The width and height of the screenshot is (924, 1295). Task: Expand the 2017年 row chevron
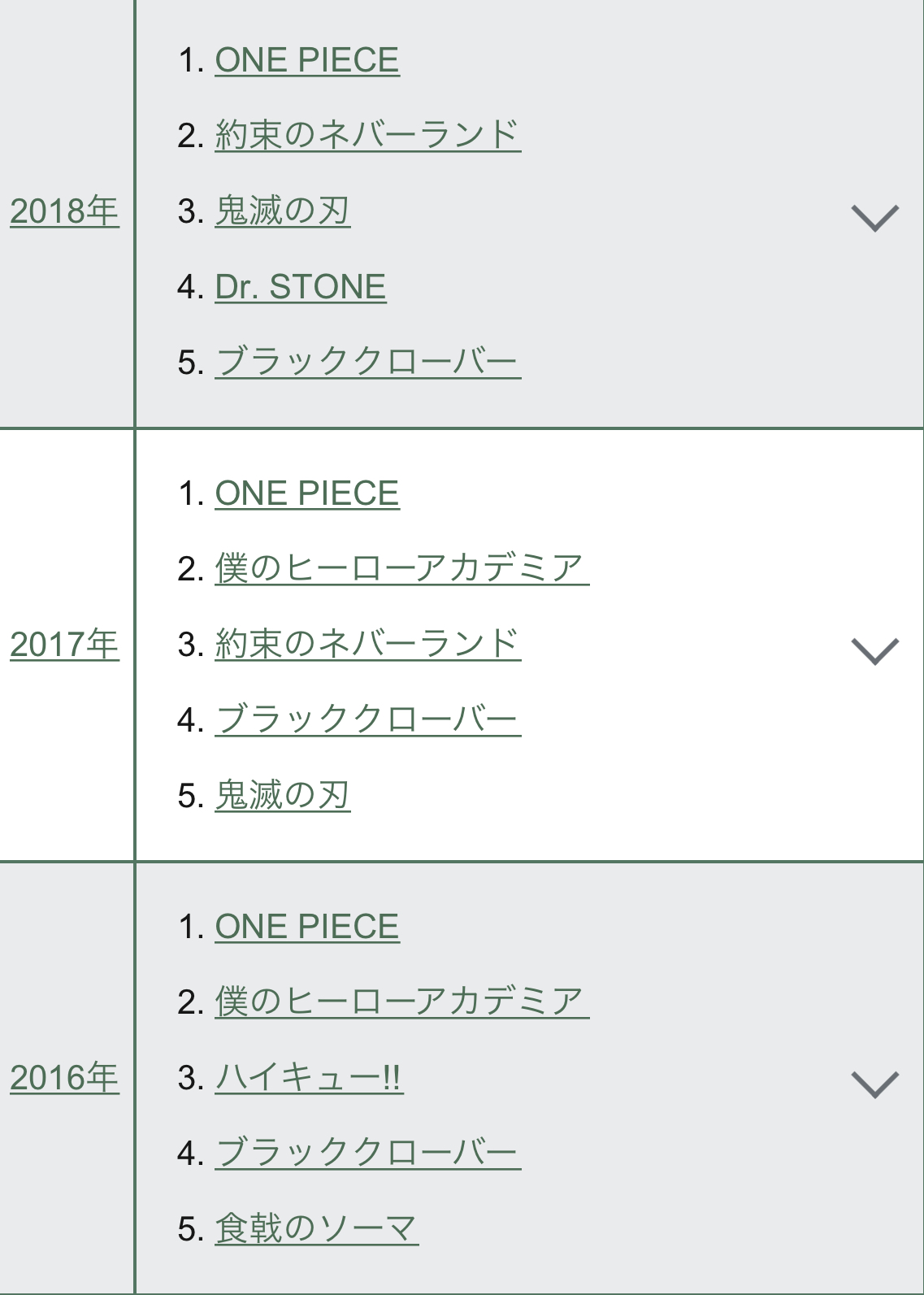874,650
